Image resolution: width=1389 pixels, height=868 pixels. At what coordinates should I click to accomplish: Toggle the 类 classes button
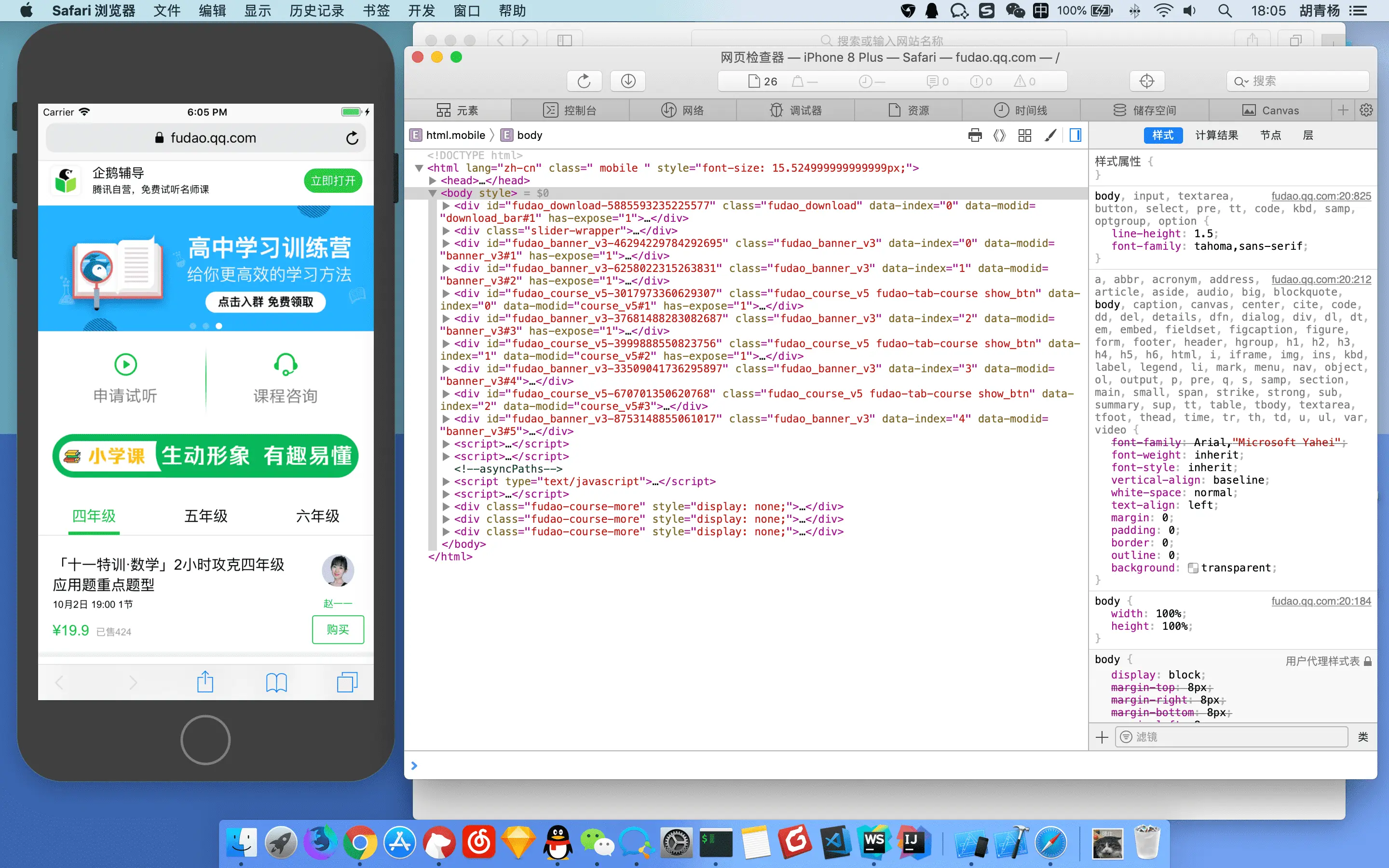[1362, 736]
